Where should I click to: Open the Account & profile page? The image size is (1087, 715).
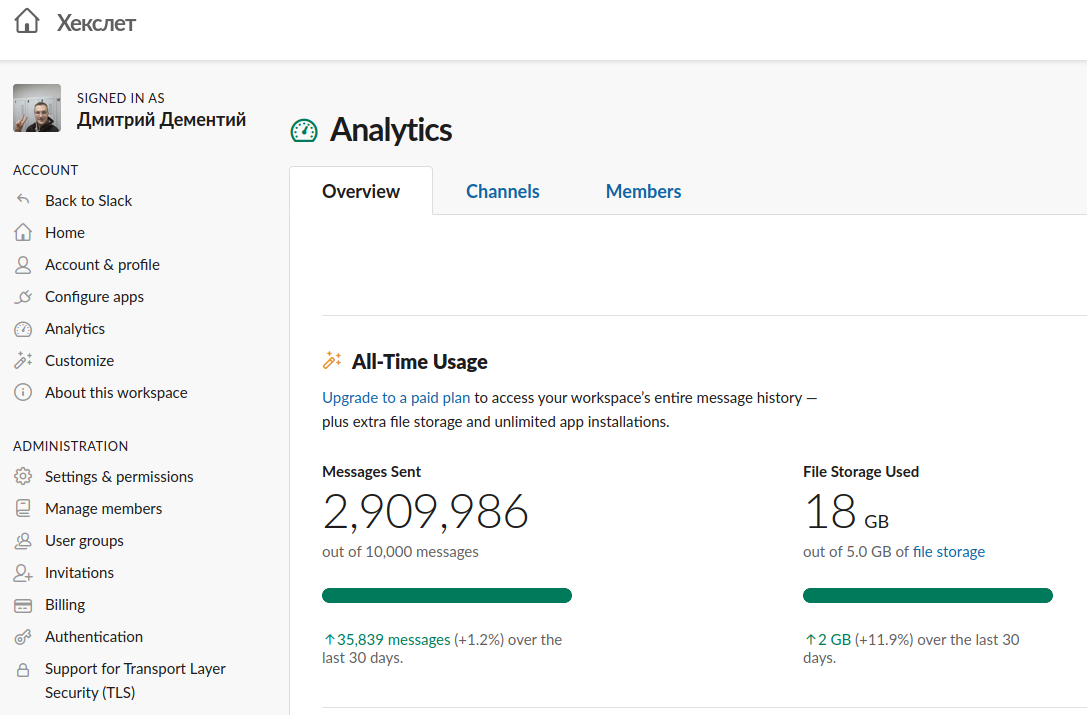pos(103,264)
